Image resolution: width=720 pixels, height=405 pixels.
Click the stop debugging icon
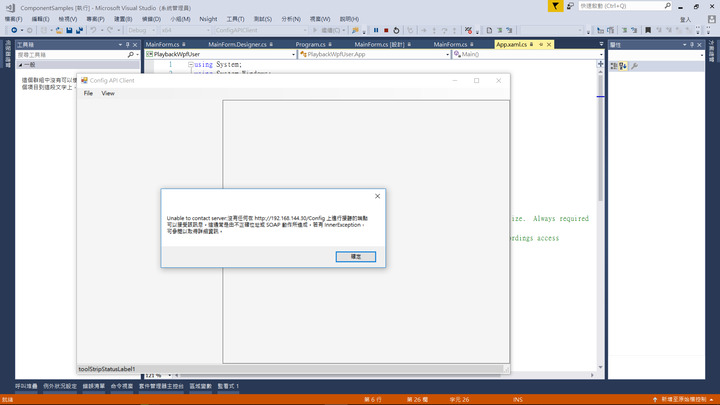[x=387, y=30]
